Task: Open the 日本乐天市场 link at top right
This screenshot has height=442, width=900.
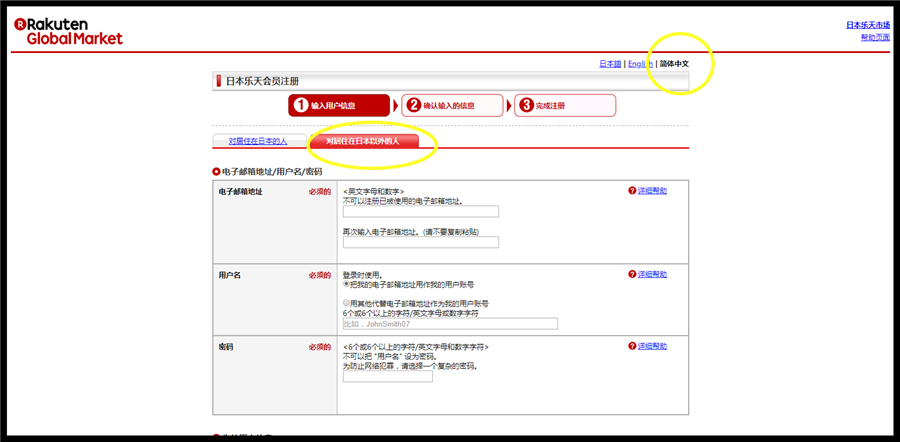Action: click(867, 25)
